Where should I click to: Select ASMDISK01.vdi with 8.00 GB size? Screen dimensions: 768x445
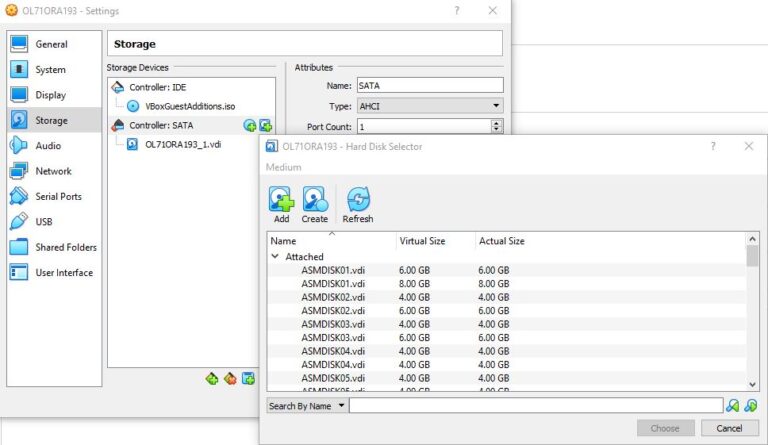coord(507,284)
